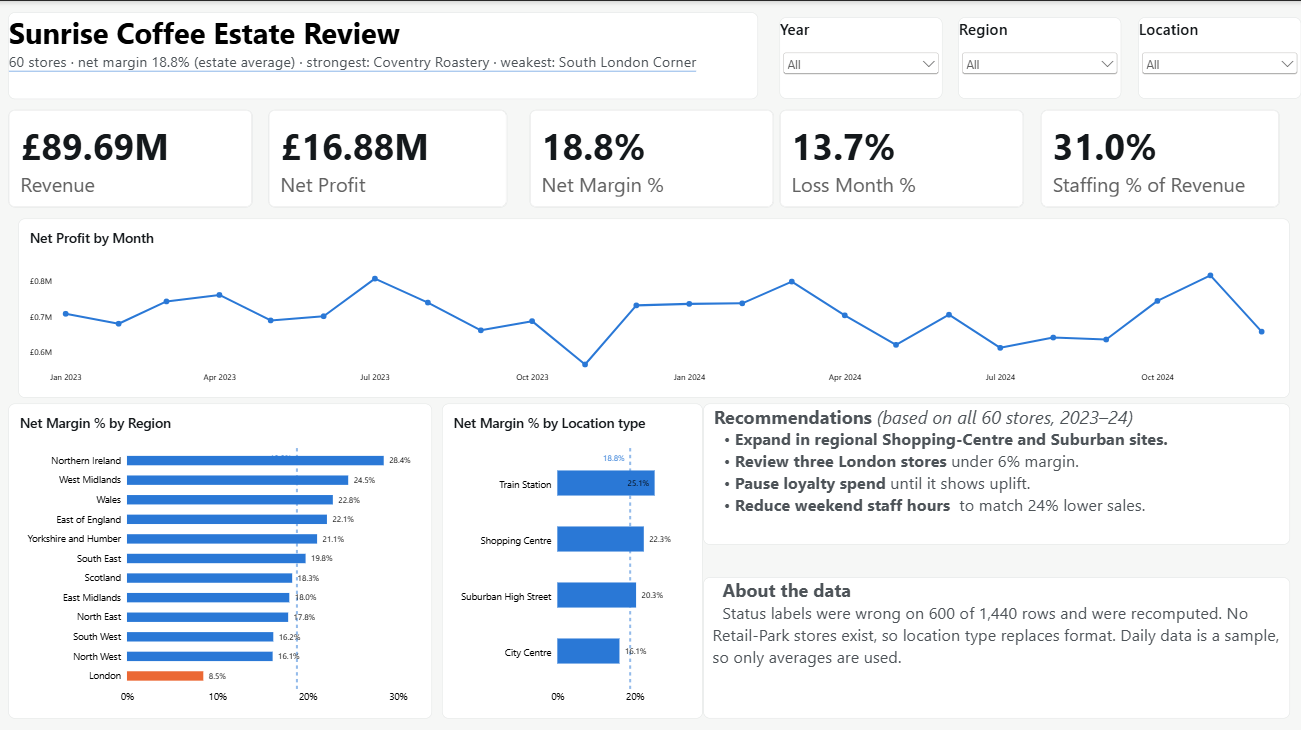Click the "Sunrise Coffee Estate Review" heading
The width and height of the screenshot is (1301, 730).
click(205, 34)
